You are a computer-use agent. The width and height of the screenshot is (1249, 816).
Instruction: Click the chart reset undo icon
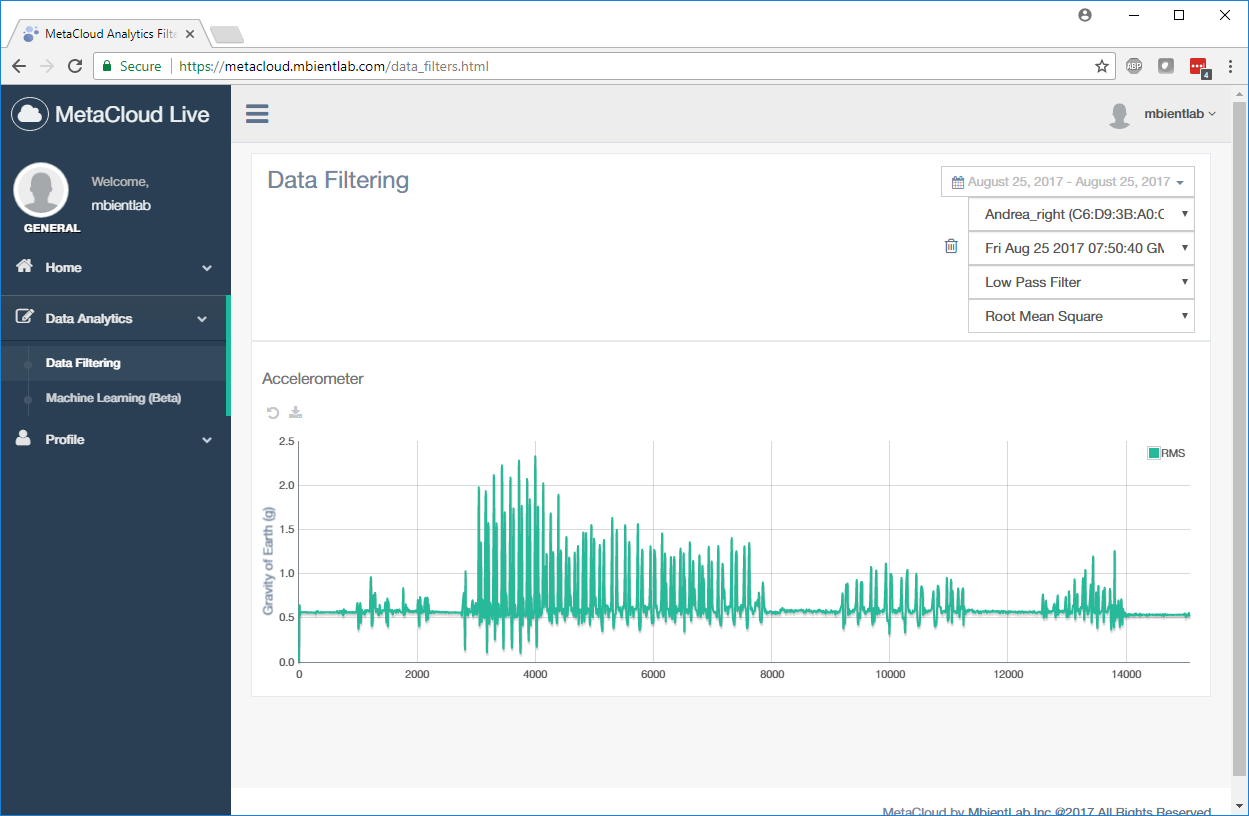pyautogui.click(x=273, y=412)
